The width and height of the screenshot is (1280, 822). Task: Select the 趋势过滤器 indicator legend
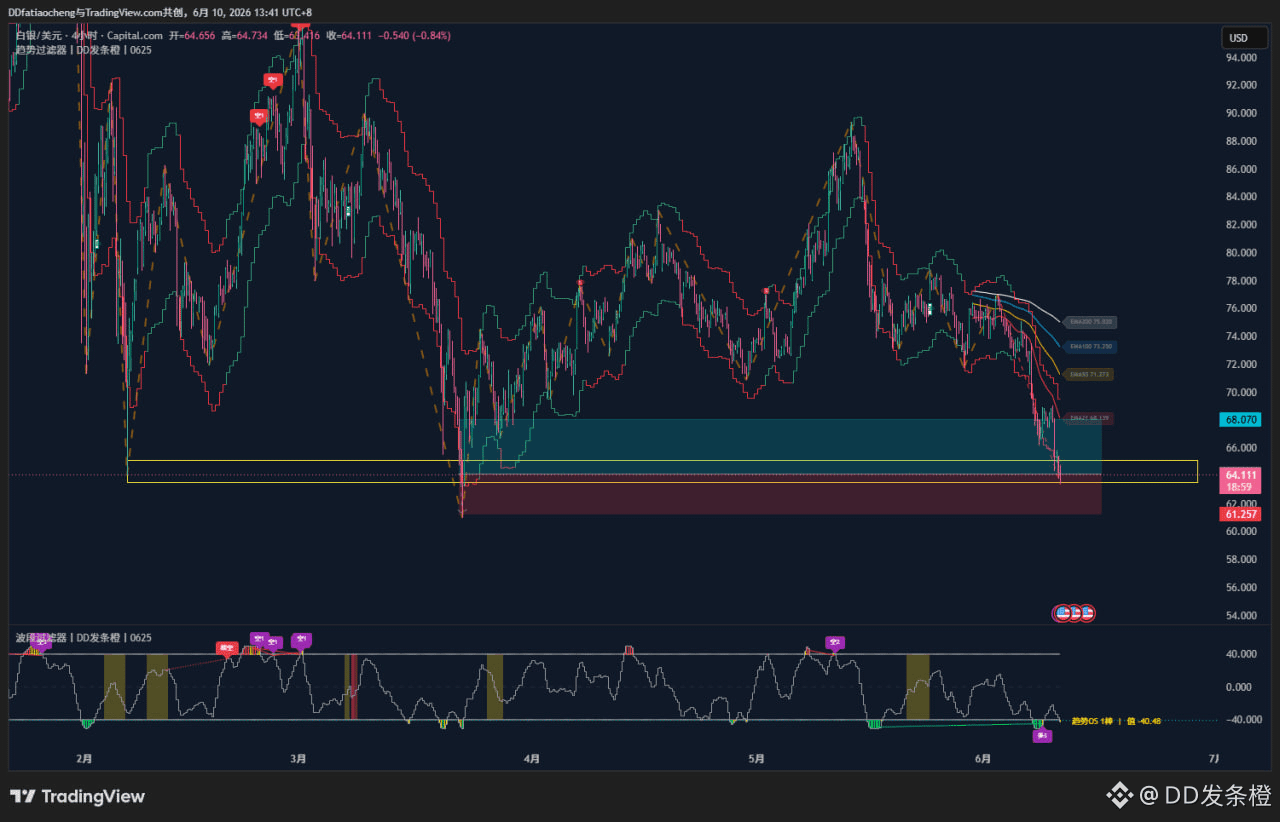(x=83, y=49)
